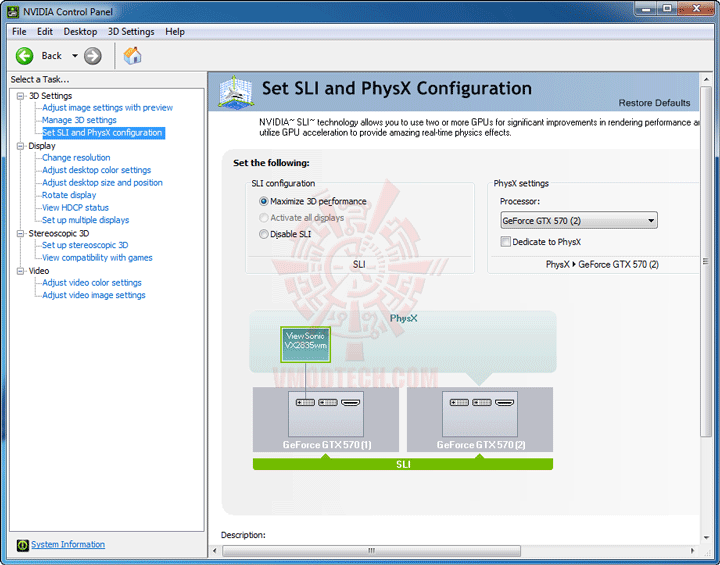This screenshot has width=720, height=565.
Task: Click the first DVI port on GeForce GTX 570 (1)
Action: (305, 402)
